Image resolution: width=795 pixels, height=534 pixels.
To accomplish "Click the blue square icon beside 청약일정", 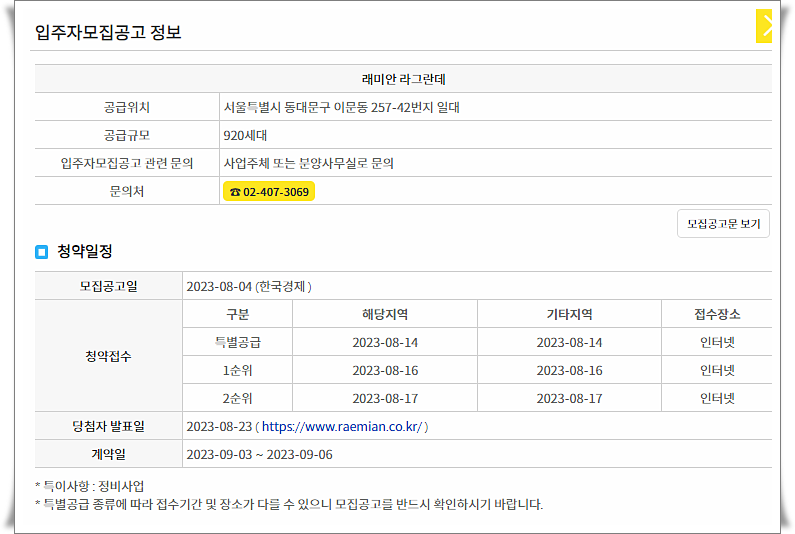I will point(42,252).
